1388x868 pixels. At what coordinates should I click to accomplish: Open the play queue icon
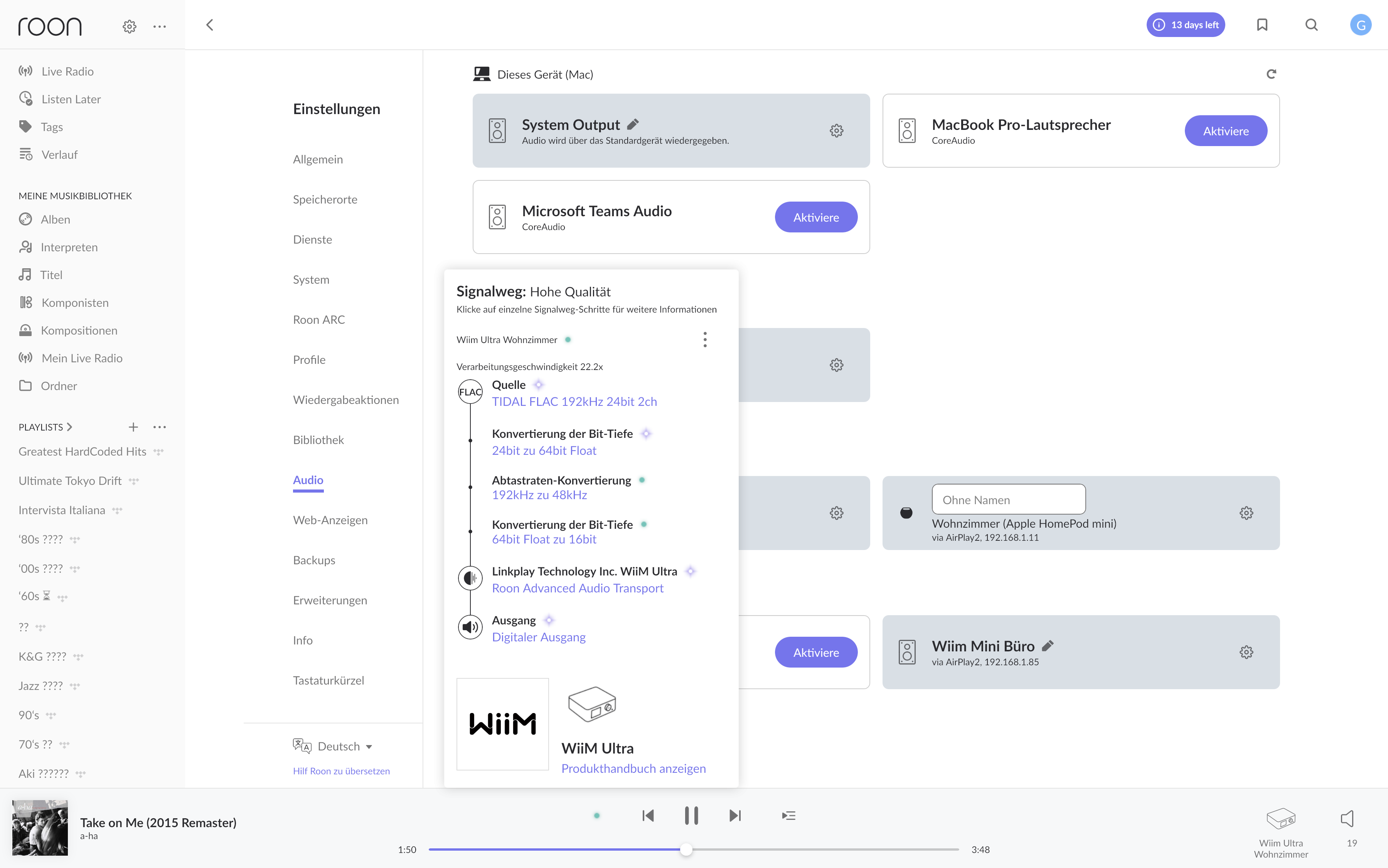(788, 816)
